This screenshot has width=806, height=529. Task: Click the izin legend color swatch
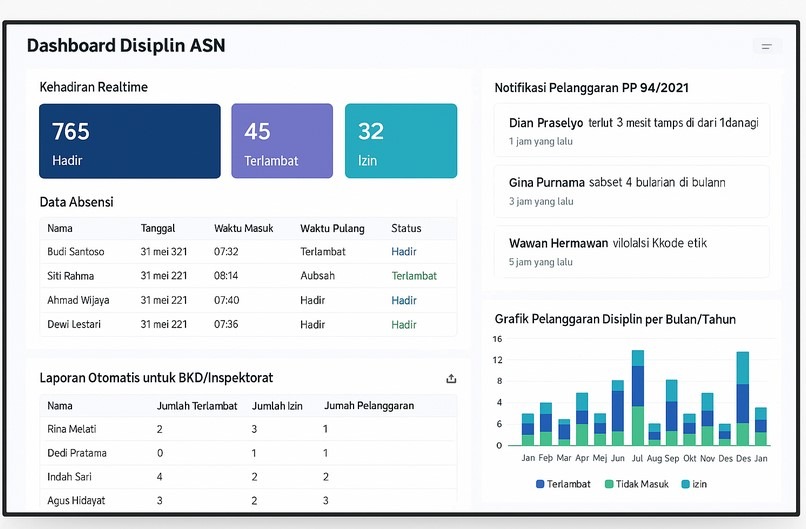tap(685, 484)
